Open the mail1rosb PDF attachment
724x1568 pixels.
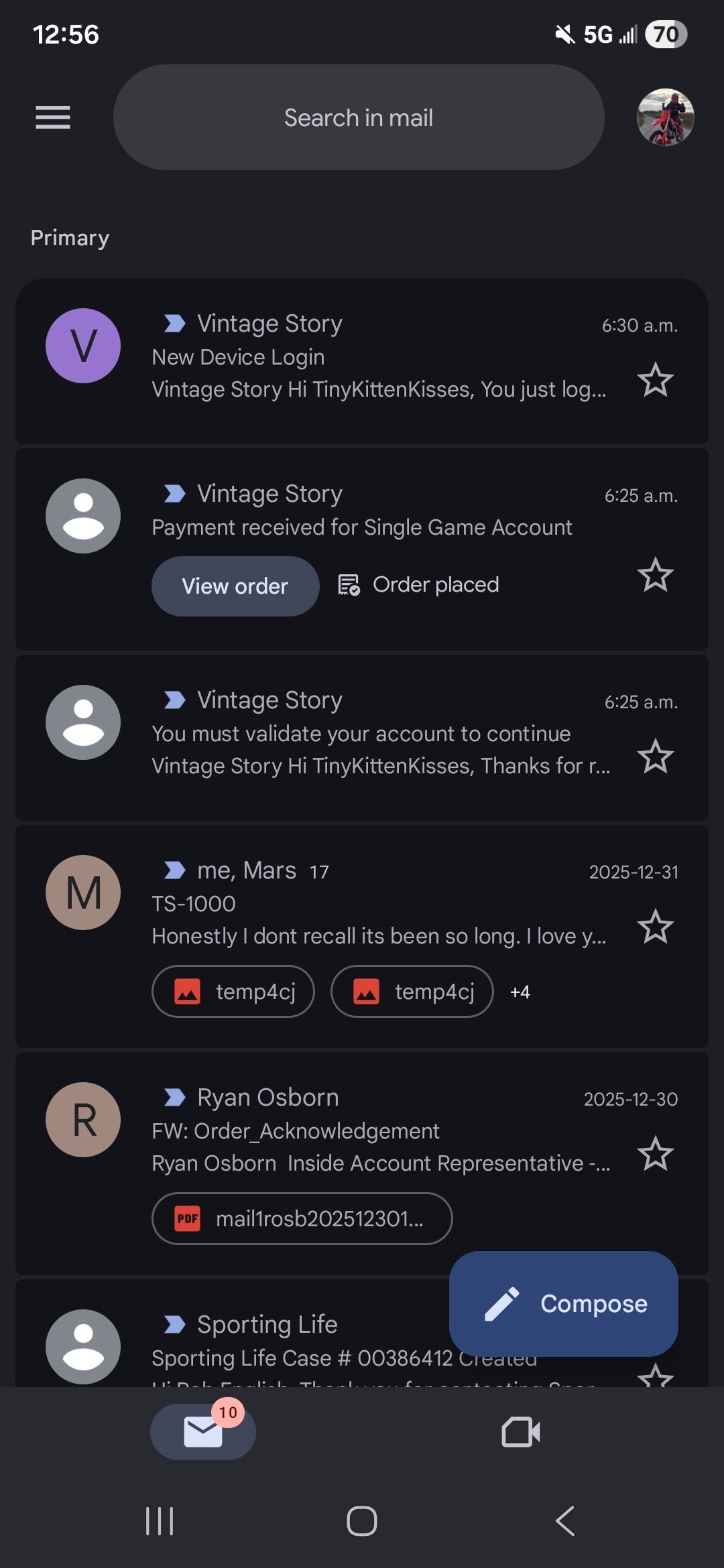tap(302, 1218)
